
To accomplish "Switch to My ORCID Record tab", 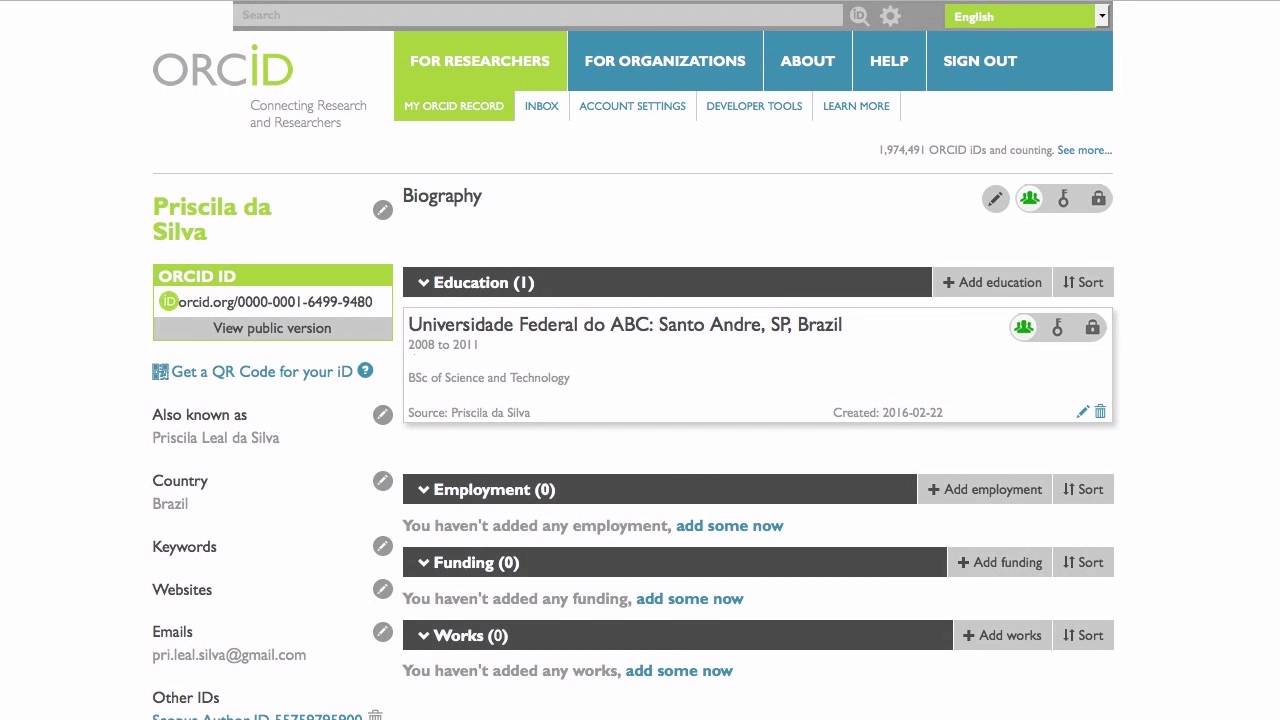I will [x=454, y=106].
